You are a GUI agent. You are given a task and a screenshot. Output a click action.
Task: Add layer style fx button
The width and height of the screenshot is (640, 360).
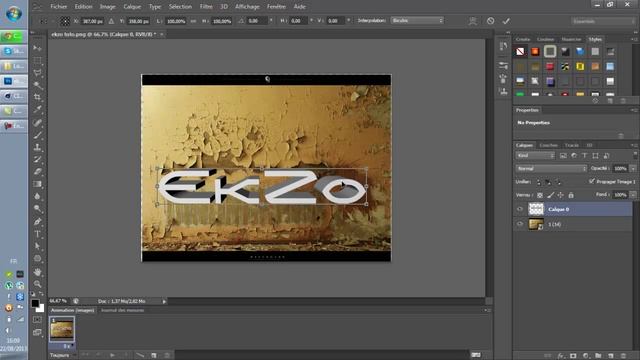click(x=561, y=356)
